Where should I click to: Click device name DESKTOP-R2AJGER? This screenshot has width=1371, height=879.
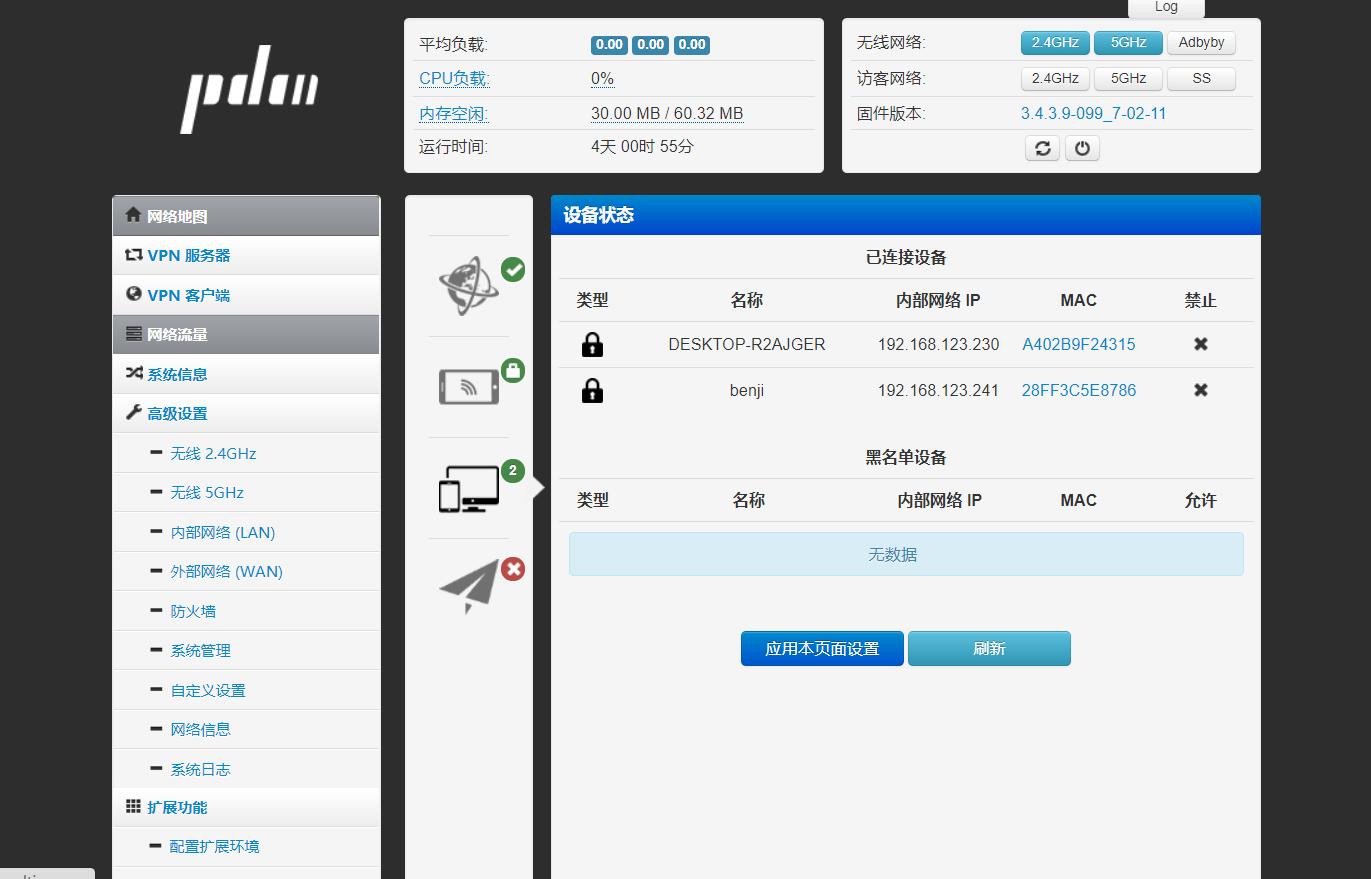(747, 344)
